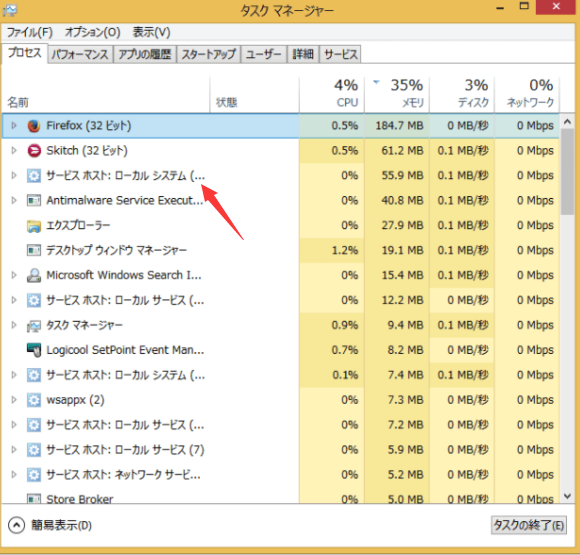Expand the Antimalware Service Executable entry

tap(14, 201)
